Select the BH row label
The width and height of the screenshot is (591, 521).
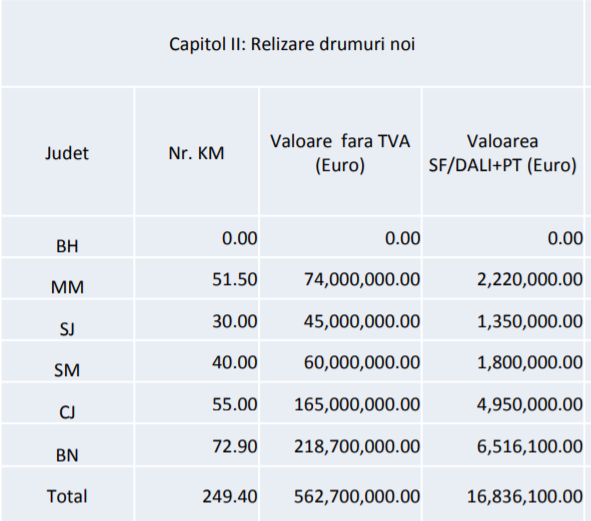(x=67, y=246)
